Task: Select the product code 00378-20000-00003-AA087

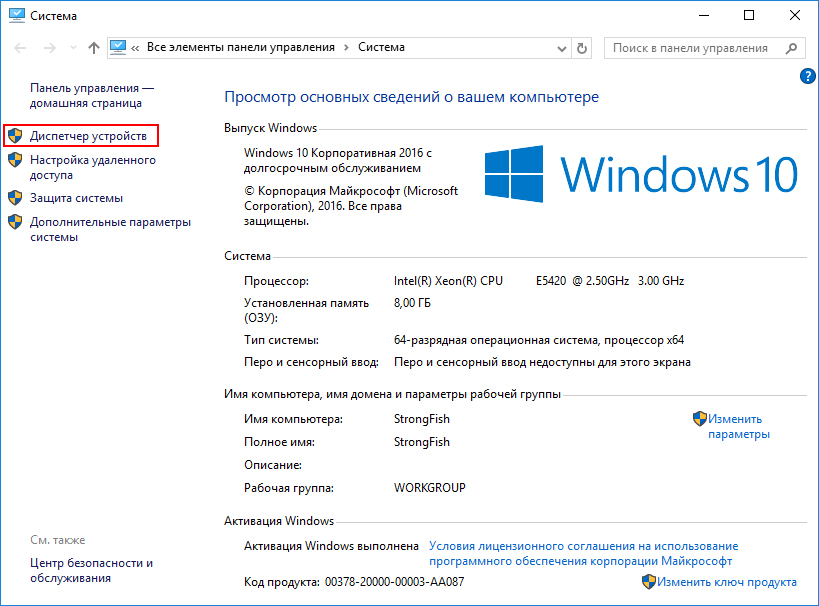Action: 394,582
